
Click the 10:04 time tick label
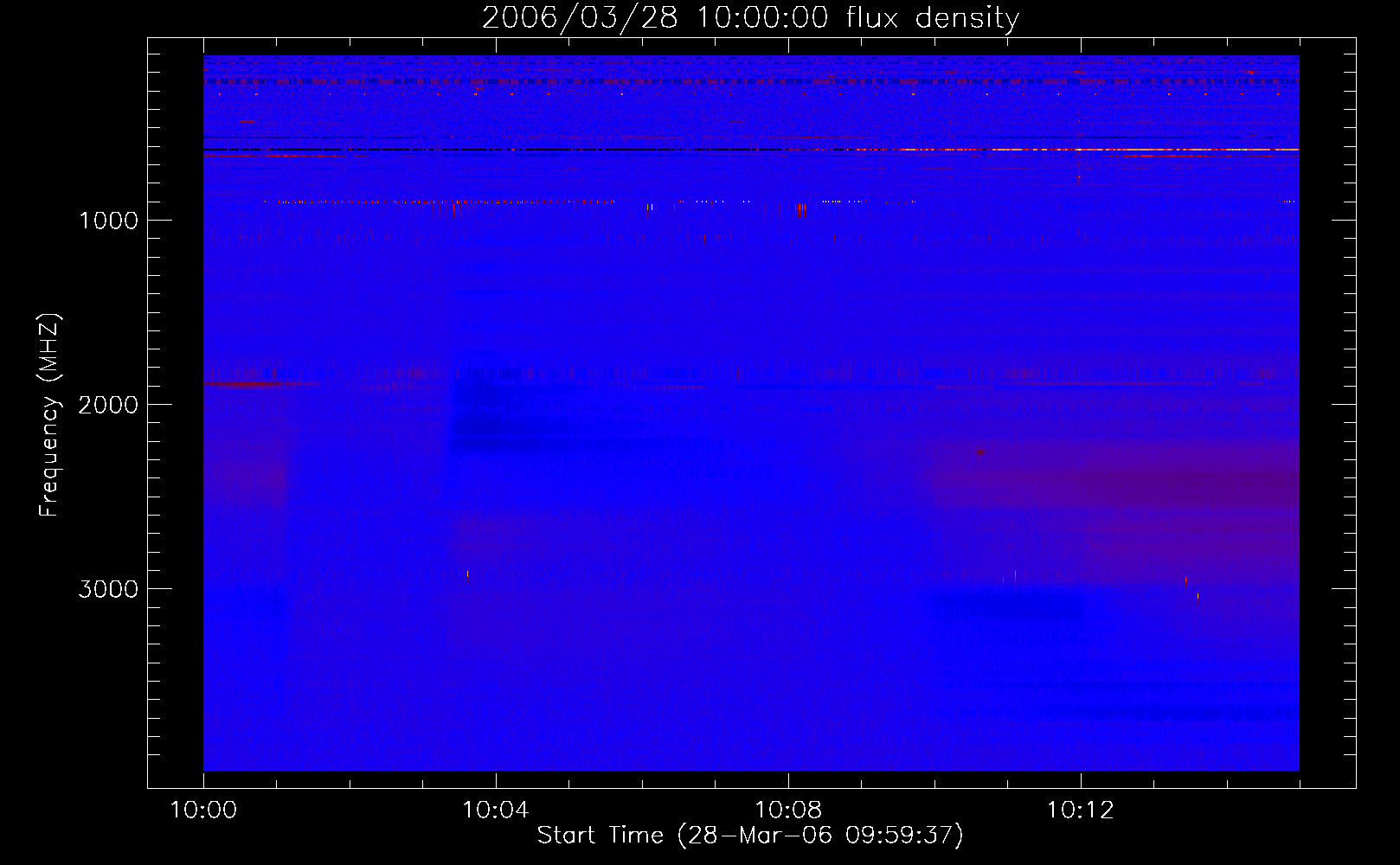[496, 811]
